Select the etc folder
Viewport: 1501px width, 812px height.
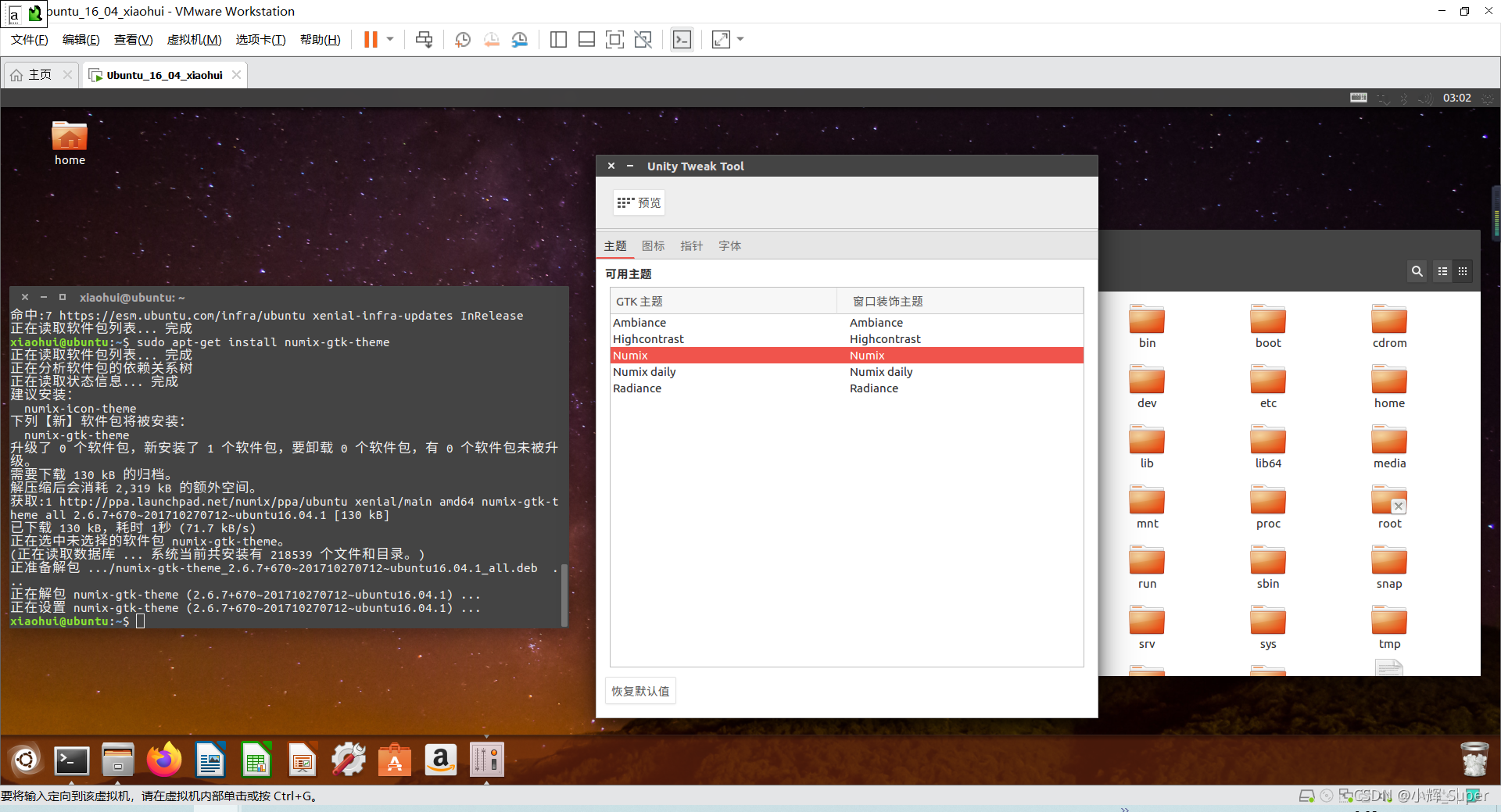(x=1268, y=386)
